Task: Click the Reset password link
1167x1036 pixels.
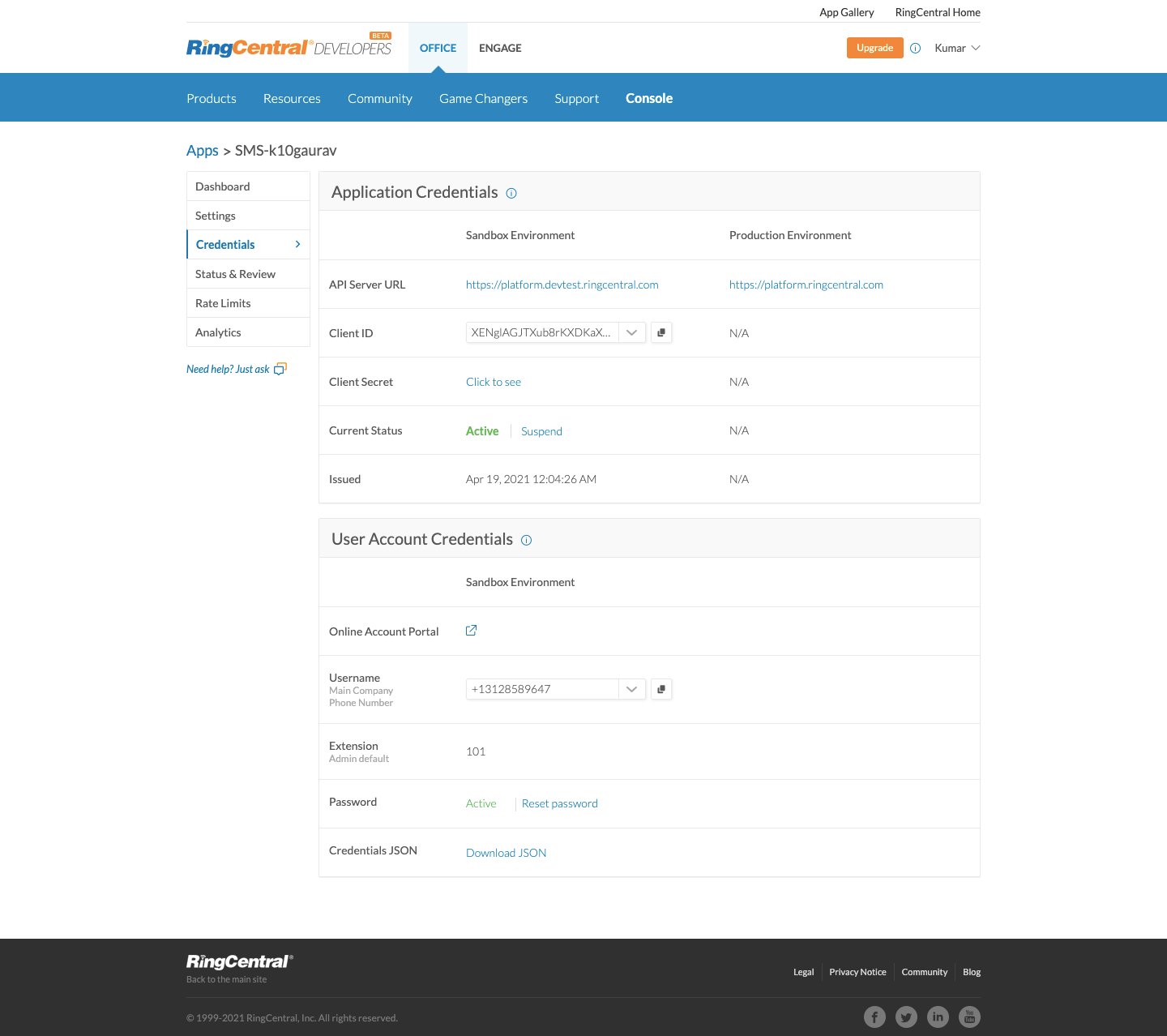Action: 560,803
